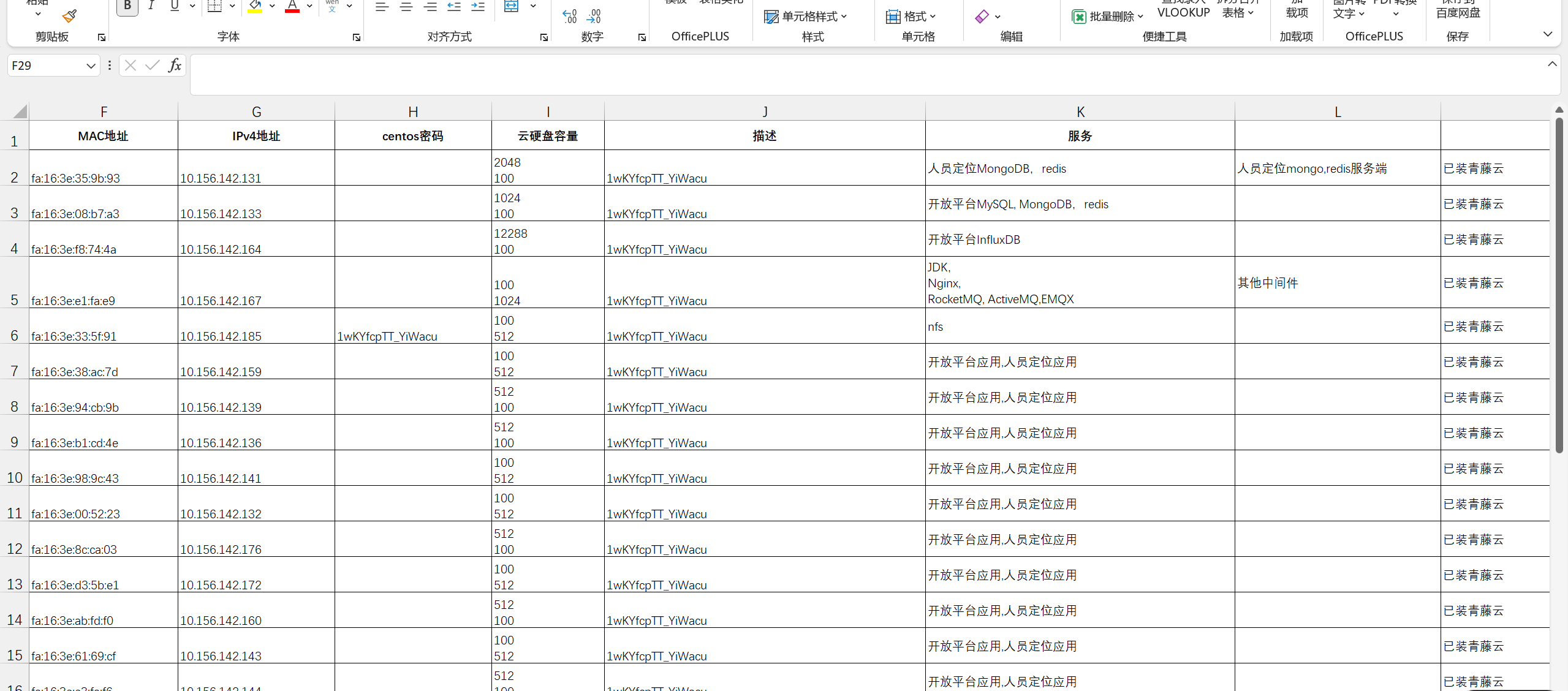
Task: Confirm the formula bar entry
Action: [x=153, y=65]
